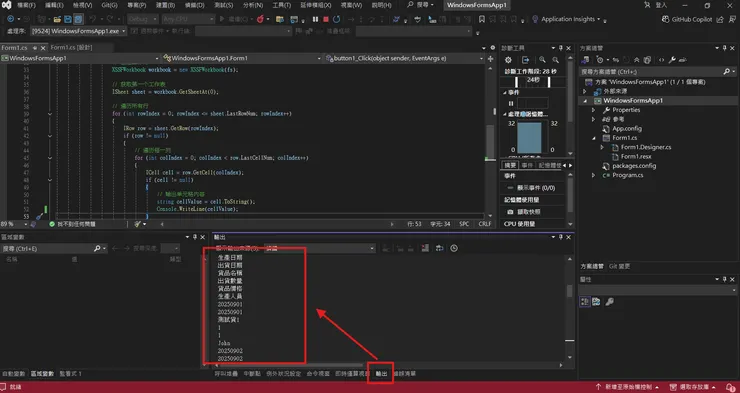Open Diagnostic Tools settings gear
This screenshot has width=740, height=393.
(508, 60)
